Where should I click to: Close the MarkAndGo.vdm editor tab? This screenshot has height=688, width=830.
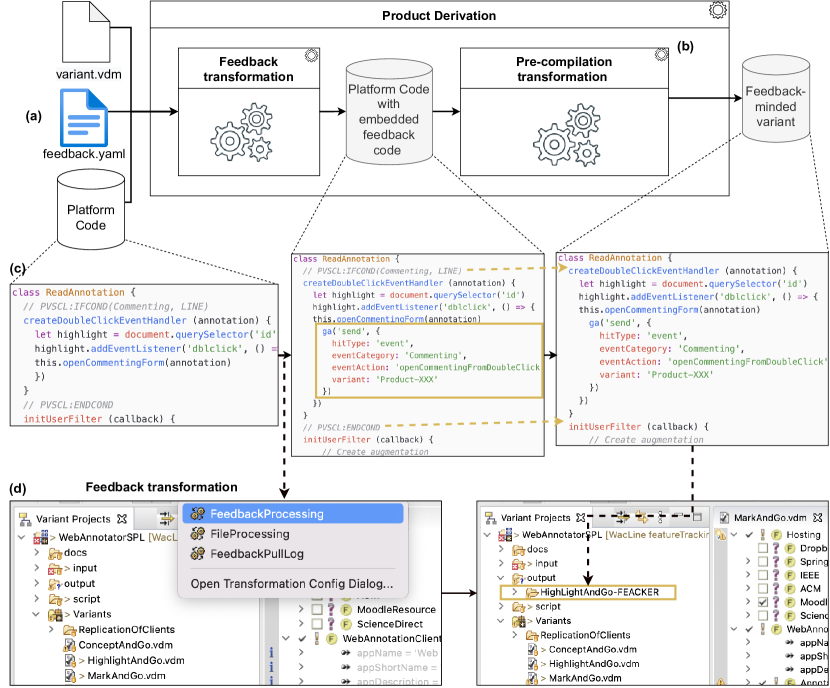(x=818, y=517)
